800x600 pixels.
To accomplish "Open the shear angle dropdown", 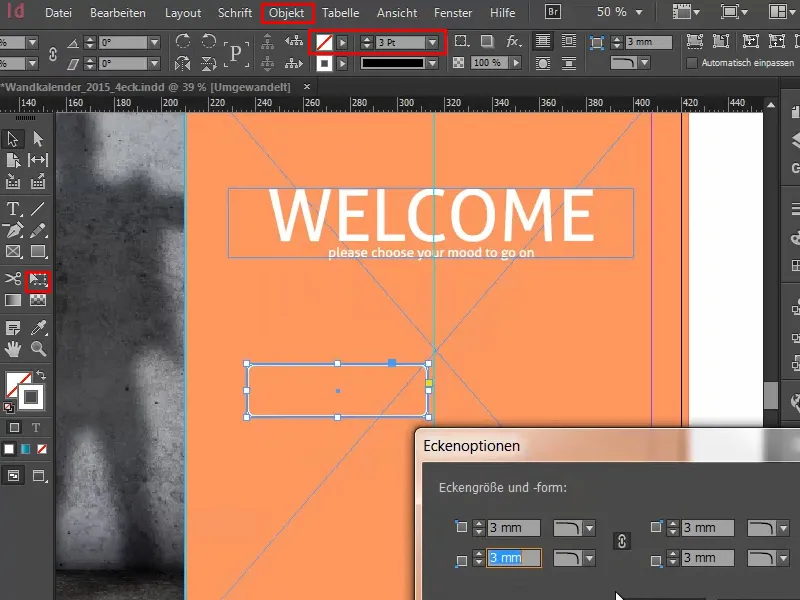I will 154,64.
